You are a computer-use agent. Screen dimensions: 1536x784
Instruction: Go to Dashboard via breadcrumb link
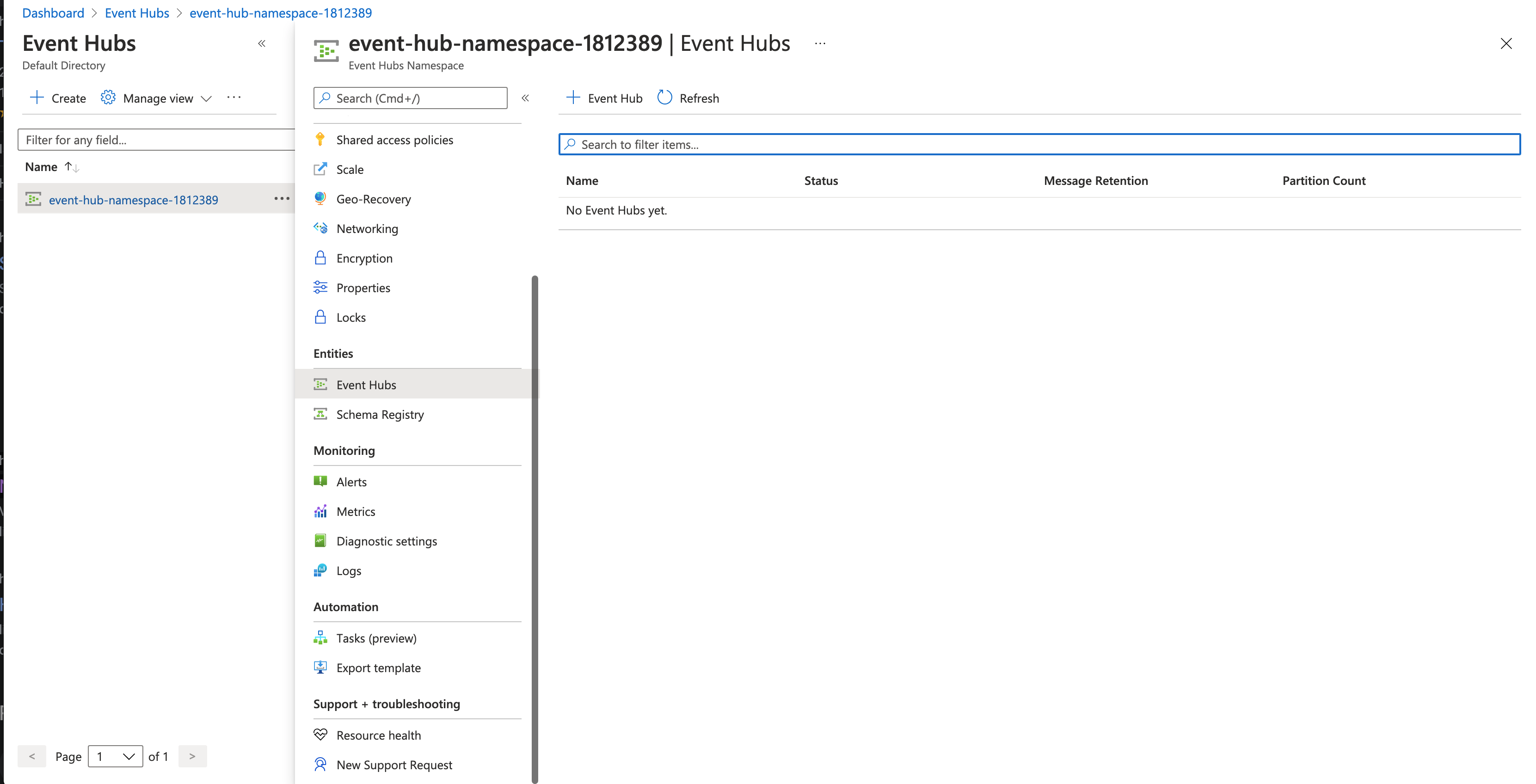tap(52, 12)
